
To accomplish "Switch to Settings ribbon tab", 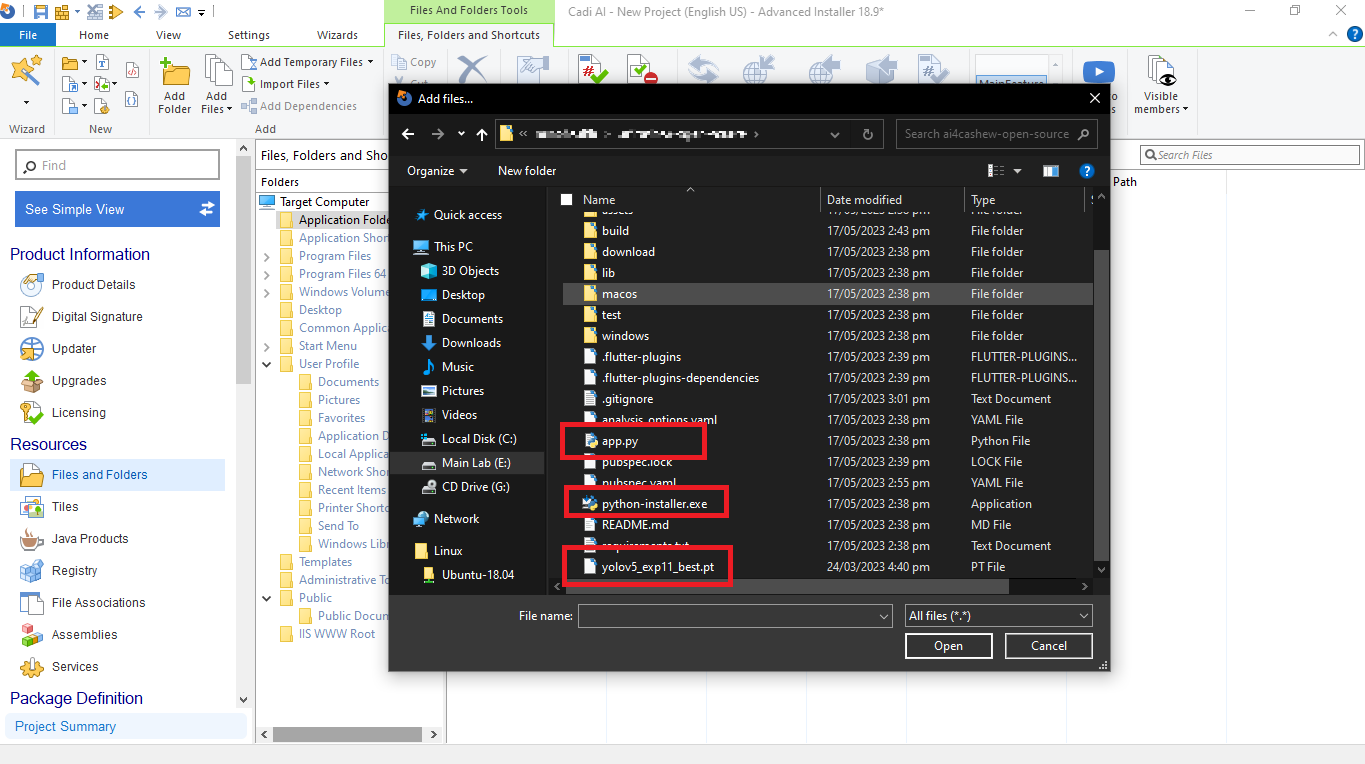I will (x=249, y=35).
